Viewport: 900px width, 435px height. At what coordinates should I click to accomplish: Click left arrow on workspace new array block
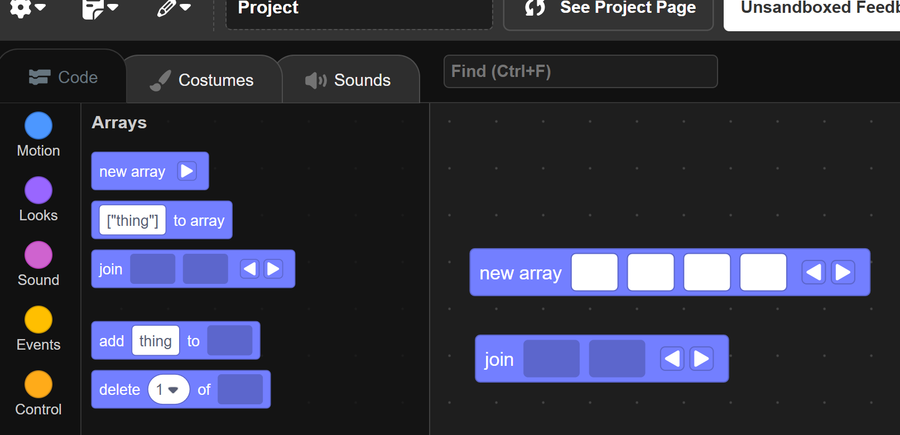815,272
